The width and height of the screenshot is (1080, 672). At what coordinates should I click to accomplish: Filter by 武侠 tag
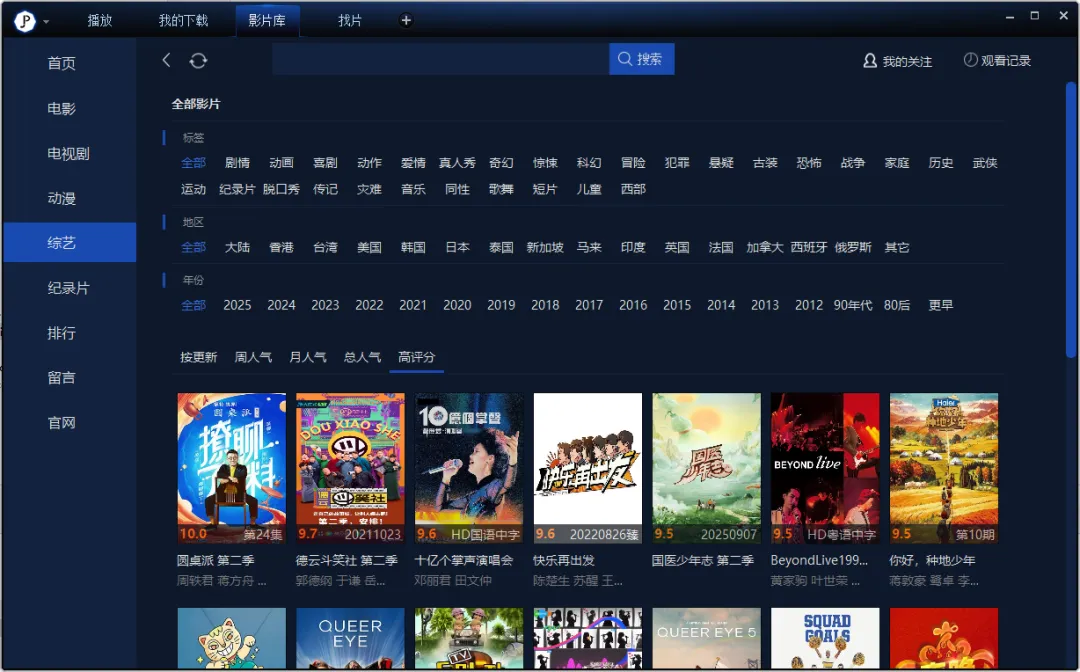click(x=985, y=163)
